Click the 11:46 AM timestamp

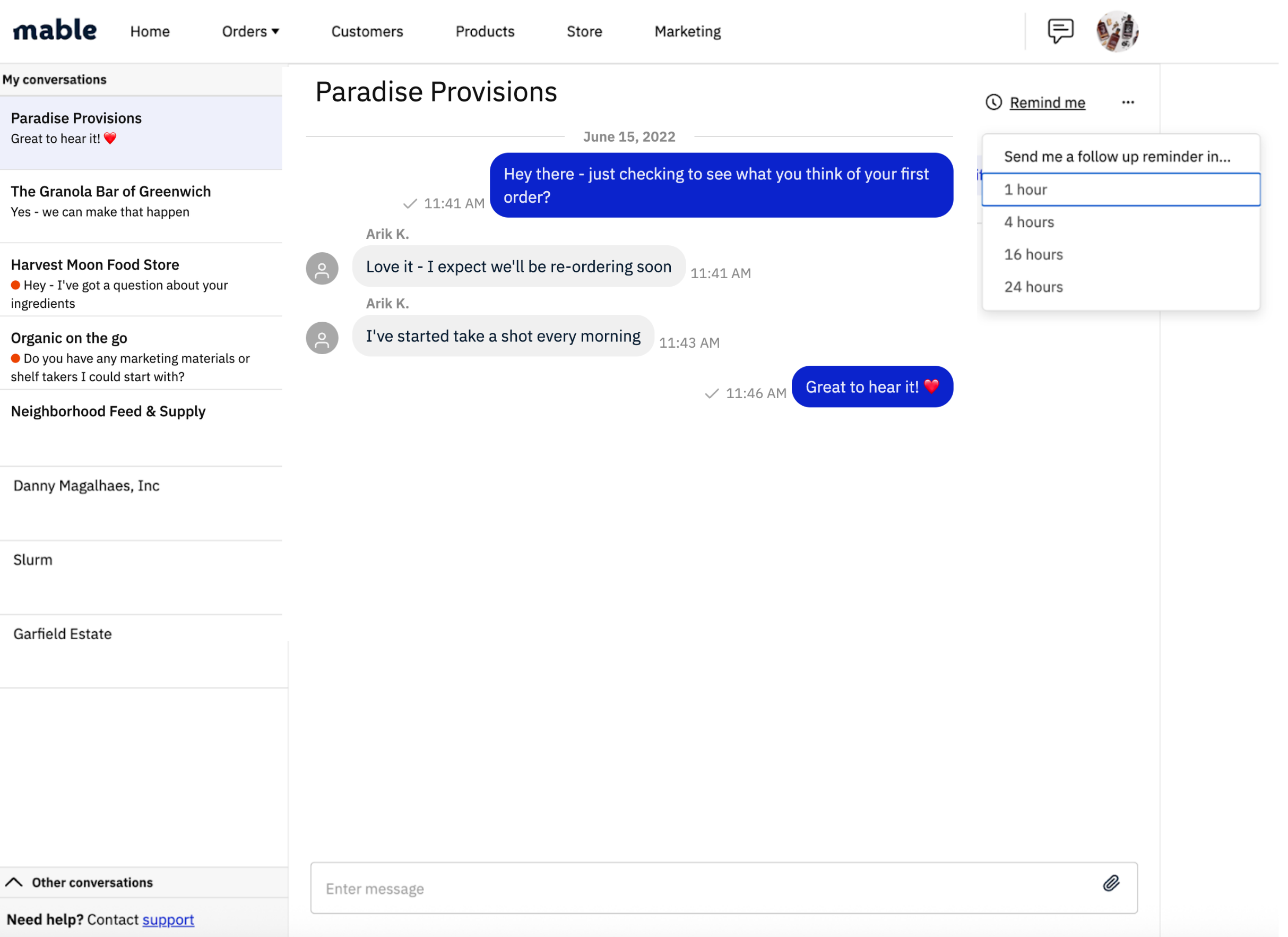(x=756, y=393)
